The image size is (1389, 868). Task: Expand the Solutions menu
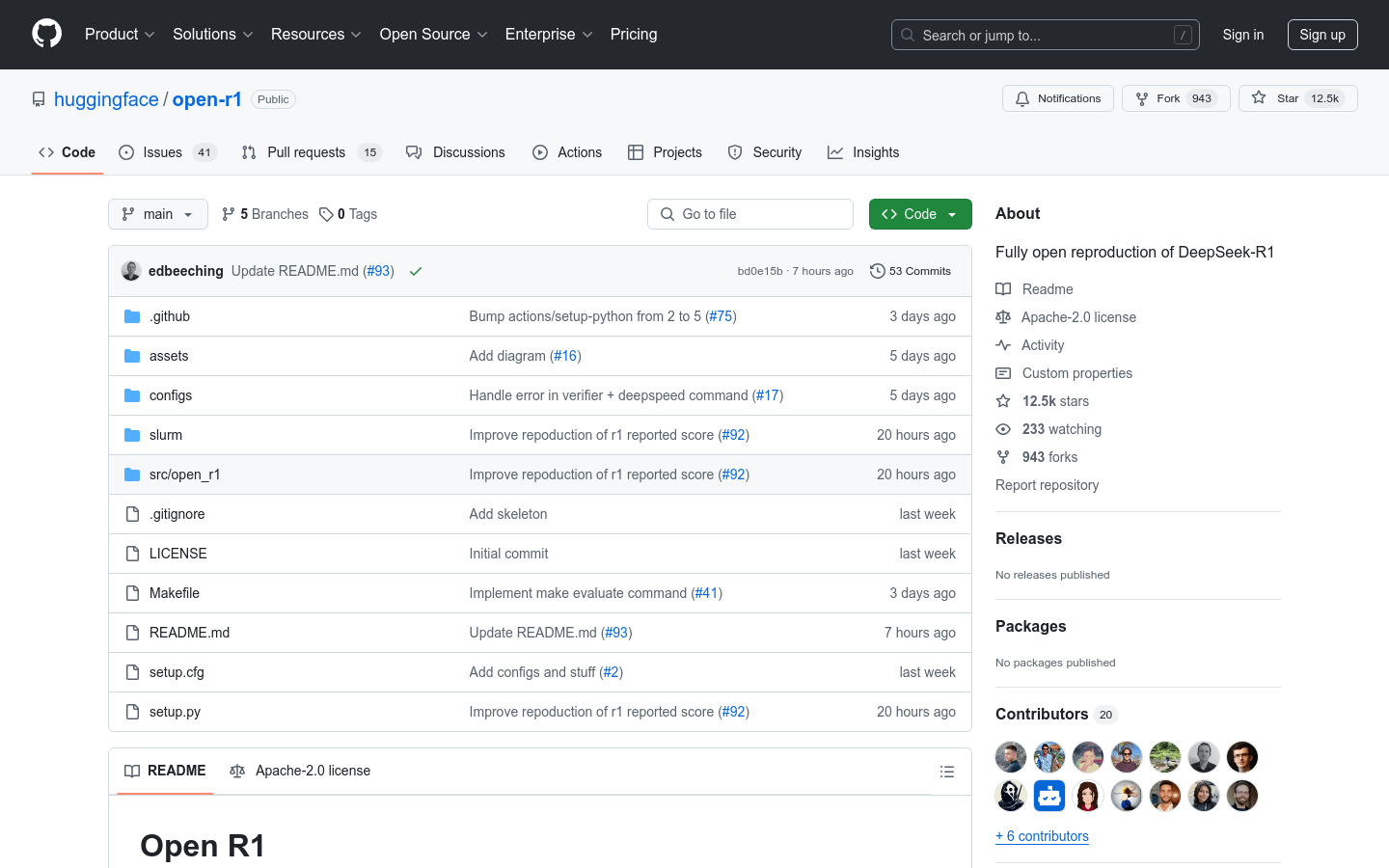[x=213, y=34]
